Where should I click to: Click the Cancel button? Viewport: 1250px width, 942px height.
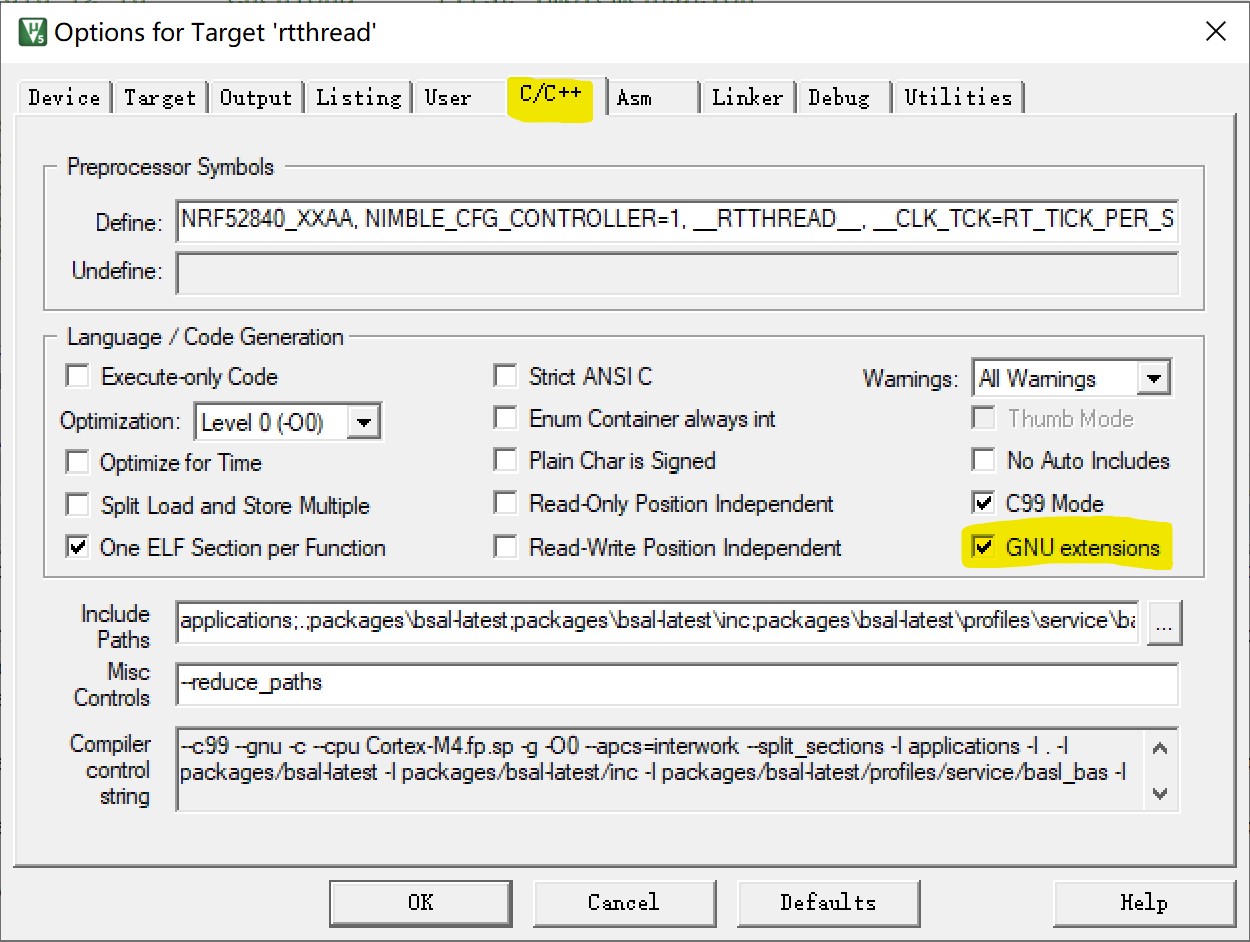623,902
